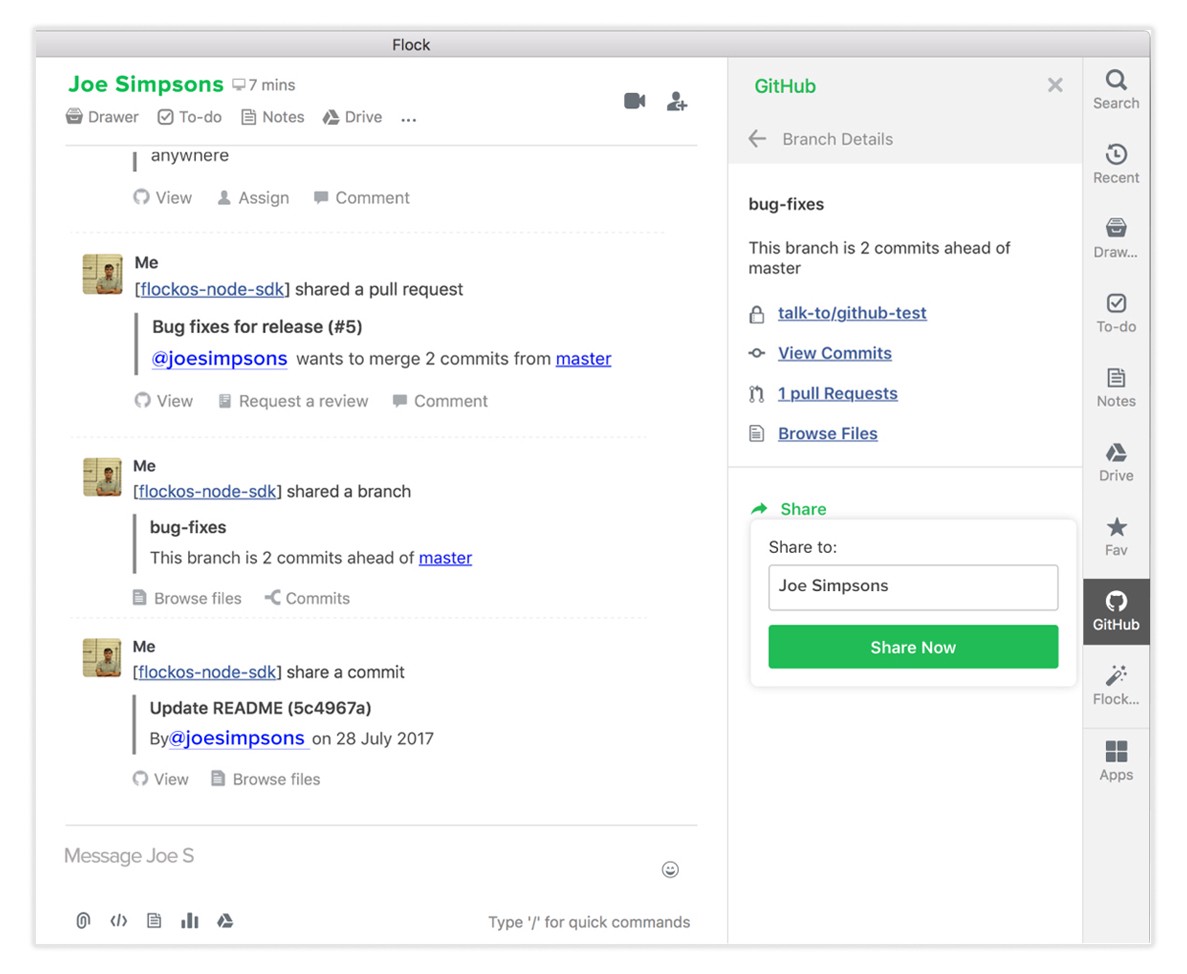Open the Fav star sidebar item

[1116, 537]
